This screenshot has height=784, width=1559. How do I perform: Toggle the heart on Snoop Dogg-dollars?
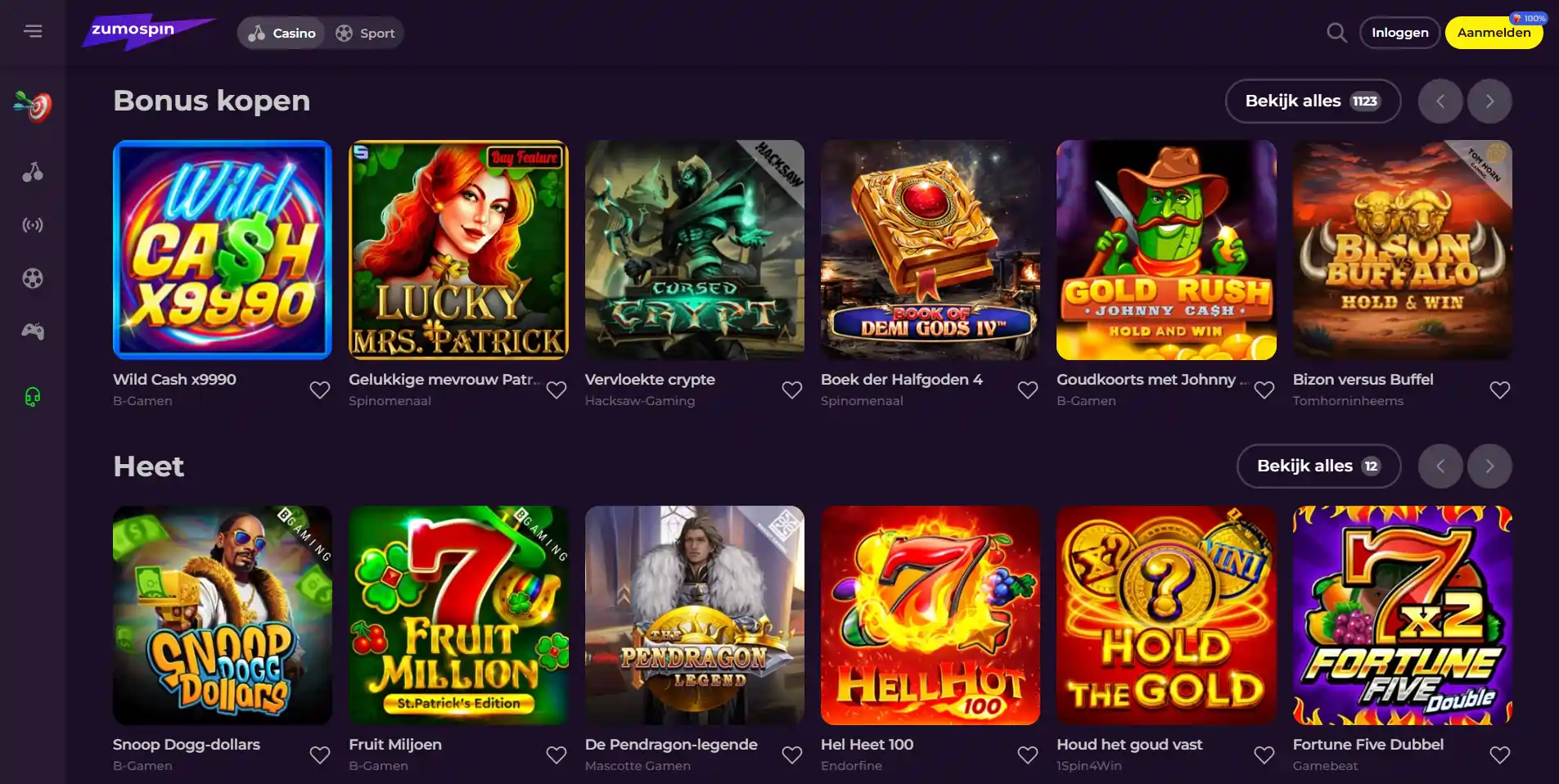point(319,755)
